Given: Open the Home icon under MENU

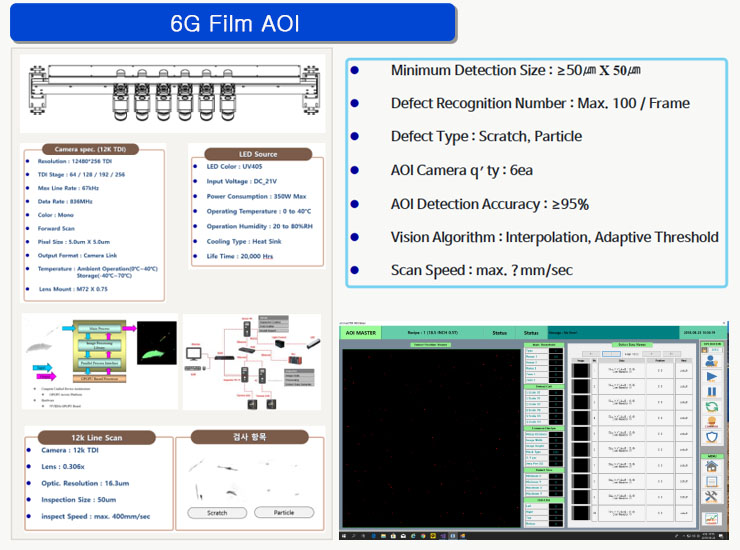Looking at the screenshot, I should (x=712, y=466).
